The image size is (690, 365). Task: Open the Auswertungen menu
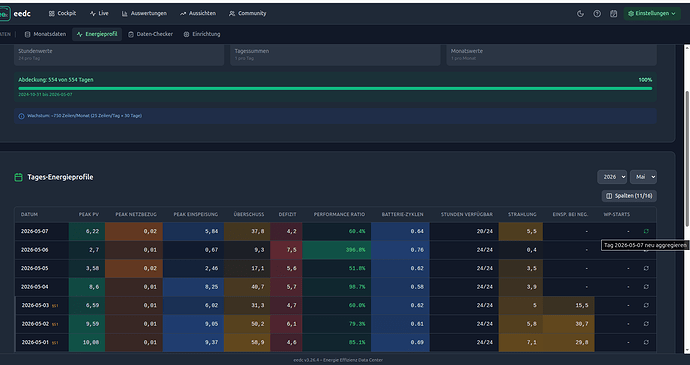[x=144, y=14]
